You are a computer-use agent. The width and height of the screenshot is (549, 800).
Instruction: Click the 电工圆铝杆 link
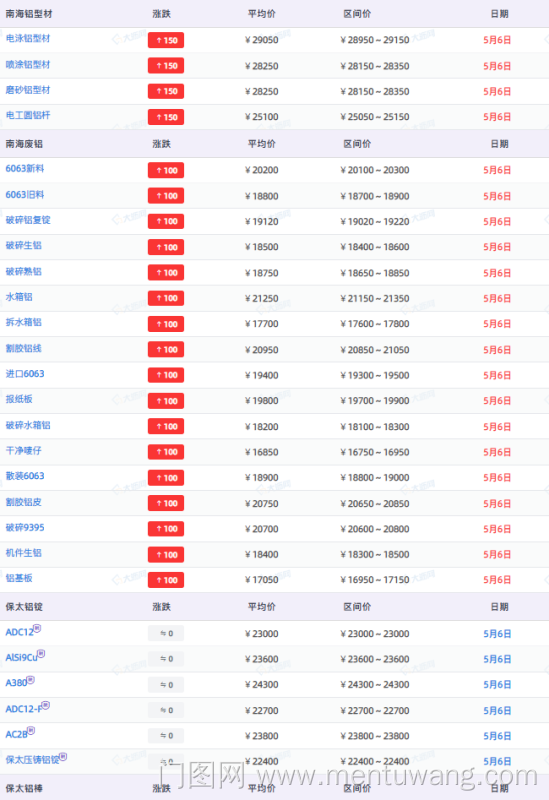point(28,115)
